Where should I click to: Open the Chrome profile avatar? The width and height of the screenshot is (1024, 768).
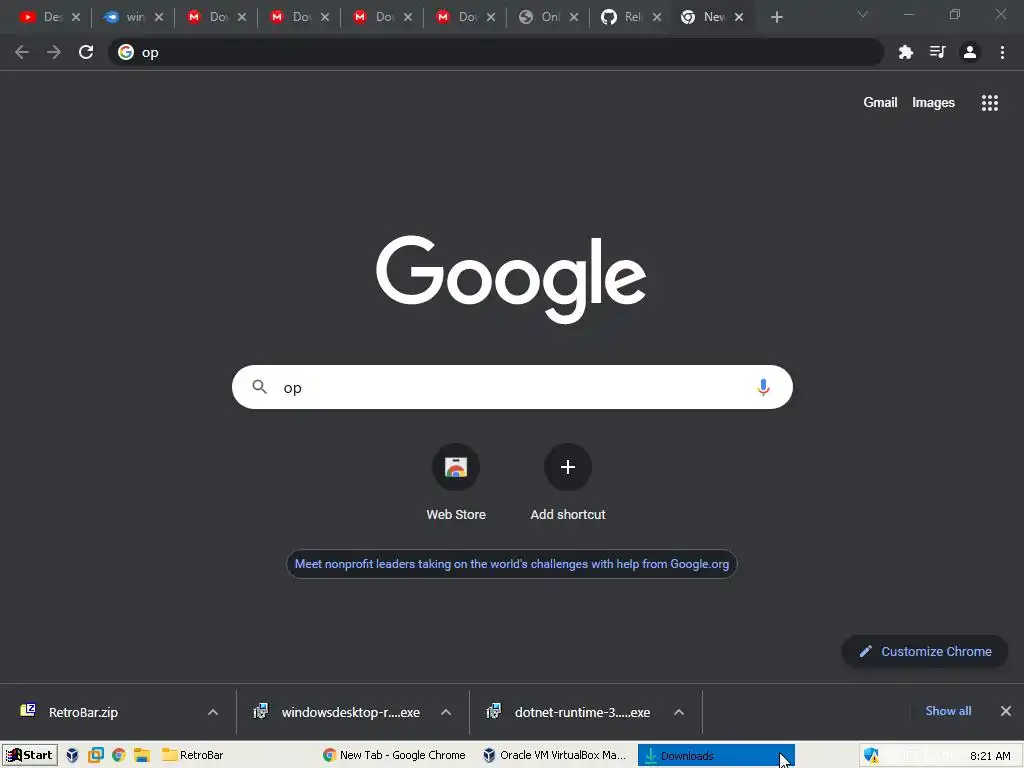point(970,52)
